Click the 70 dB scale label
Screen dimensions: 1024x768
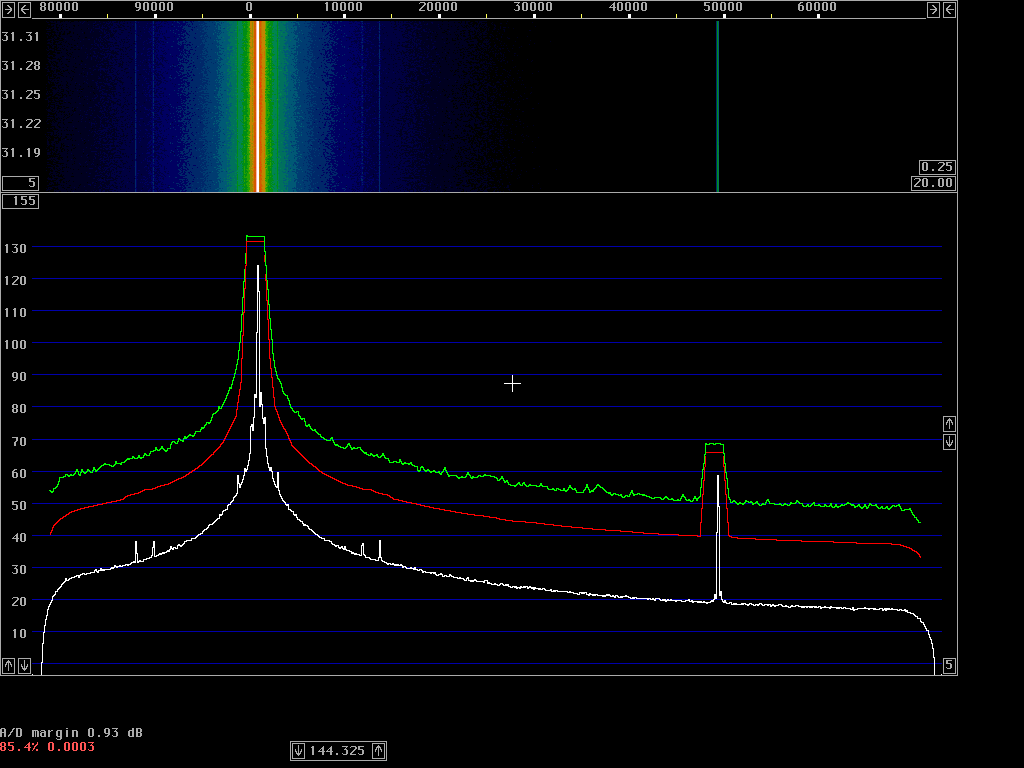19,441
